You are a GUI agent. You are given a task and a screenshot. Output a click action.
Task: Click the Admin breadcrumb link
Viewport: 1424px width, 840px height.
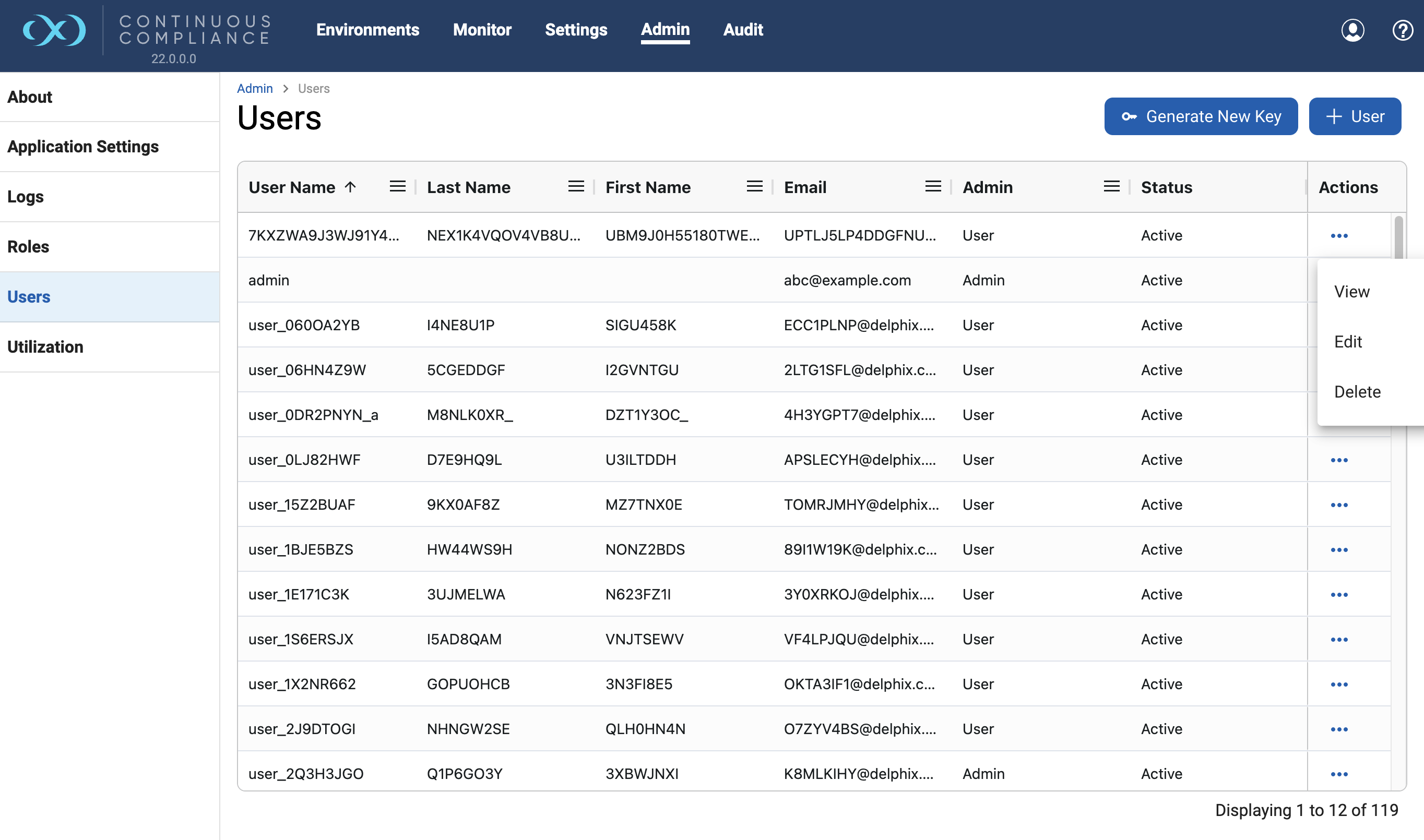[x=254, y=89]
